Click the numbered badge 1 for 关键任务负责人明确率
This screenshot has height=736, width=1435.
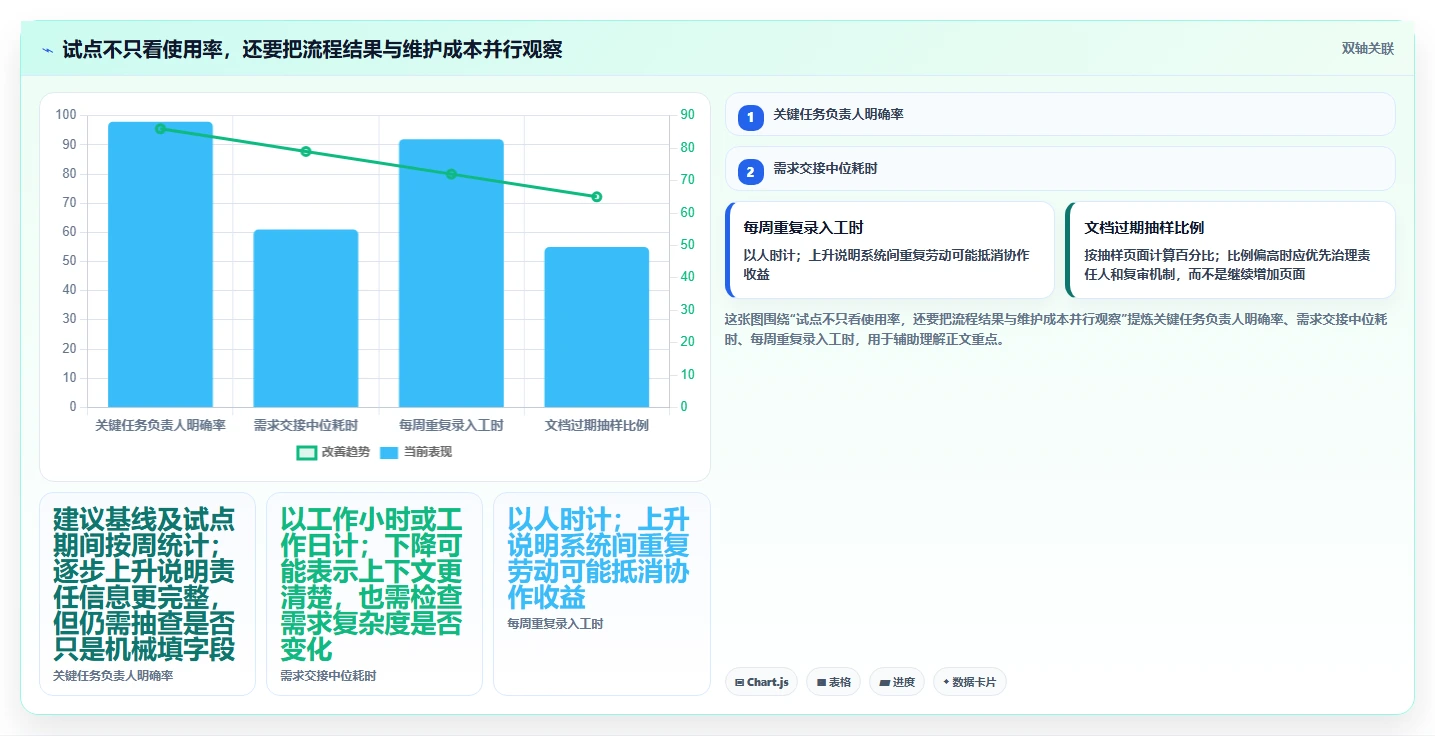pos(750,117)
